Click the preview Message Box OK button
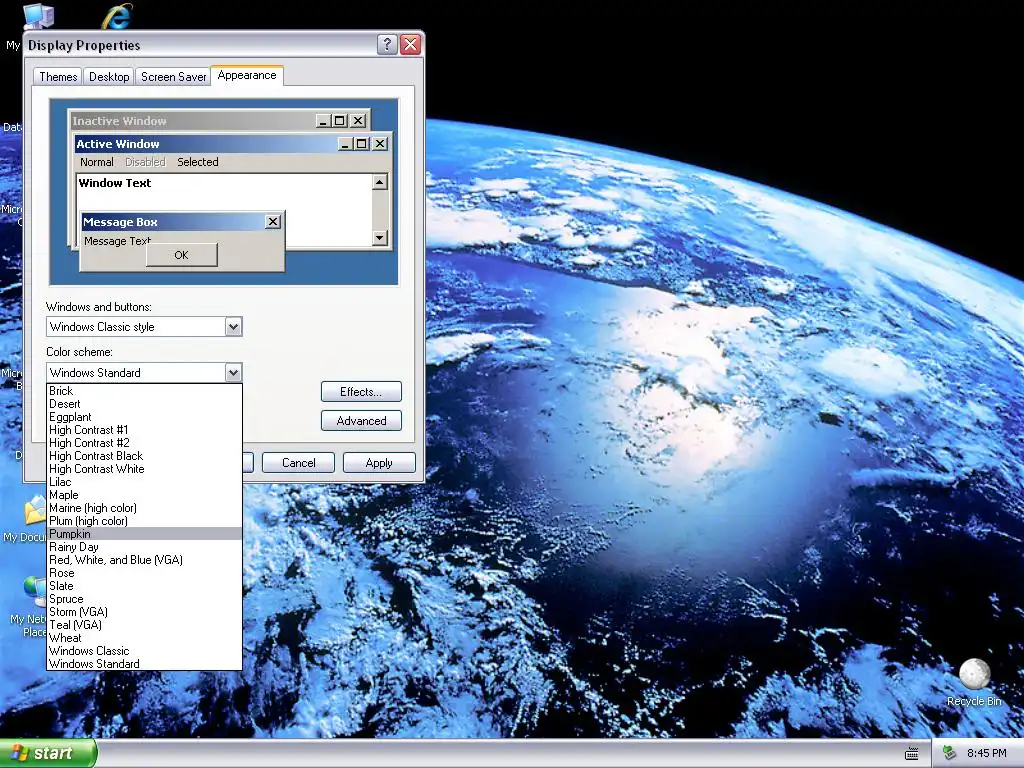Viewport: 1024px width, 768px height. tap(182, 255)
